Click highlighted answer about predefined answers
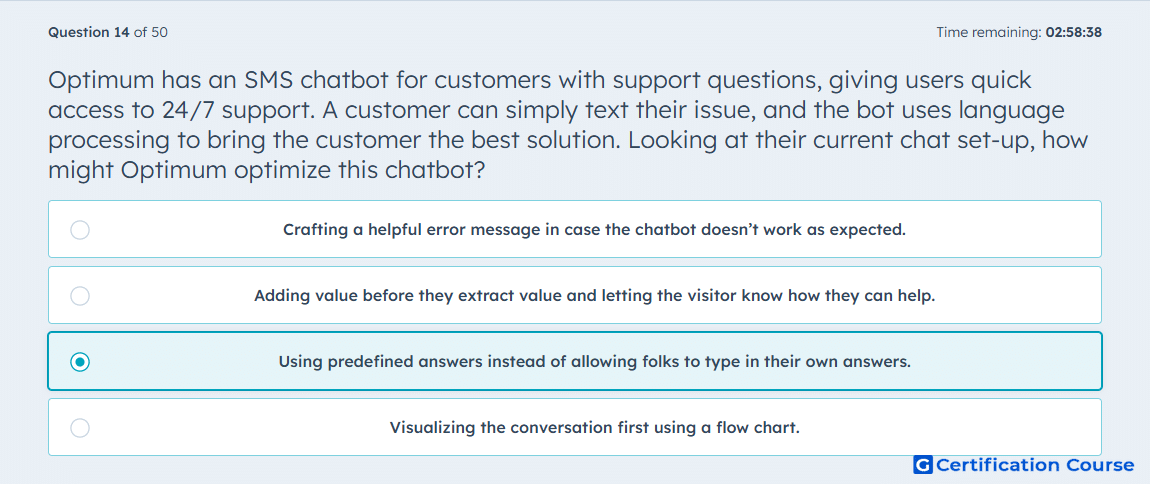1150x484 pixels. point(594,362)
